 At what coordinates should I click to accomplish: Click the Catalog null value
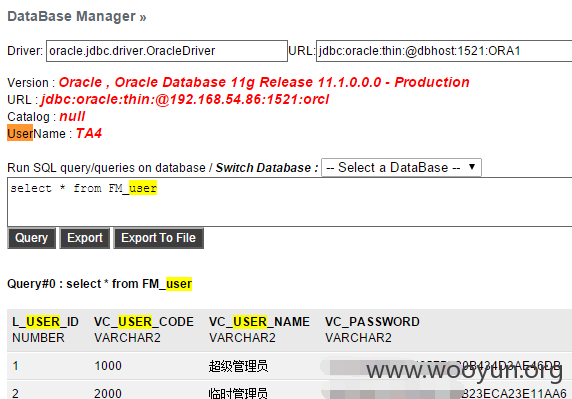coord(72,116)
